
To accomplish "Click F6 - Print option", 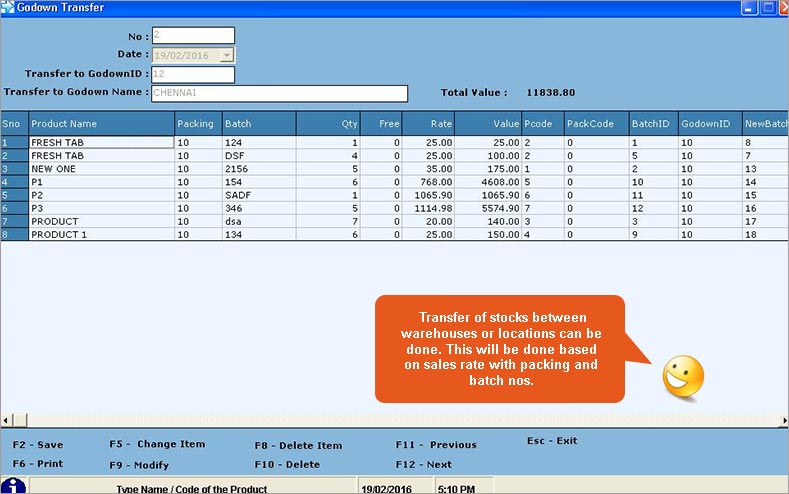I will [38, 464].
